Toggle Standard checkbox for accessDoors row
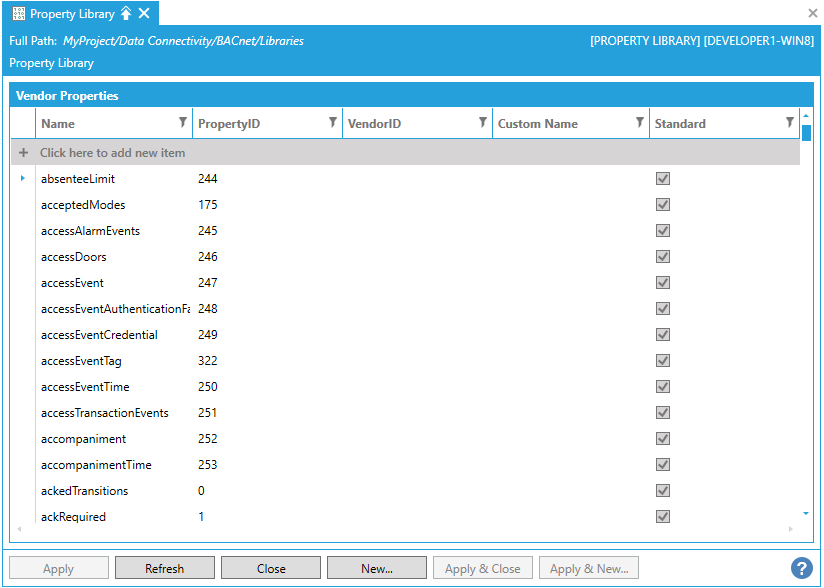Viewport: 824px width, 588px height. [662, 257]
